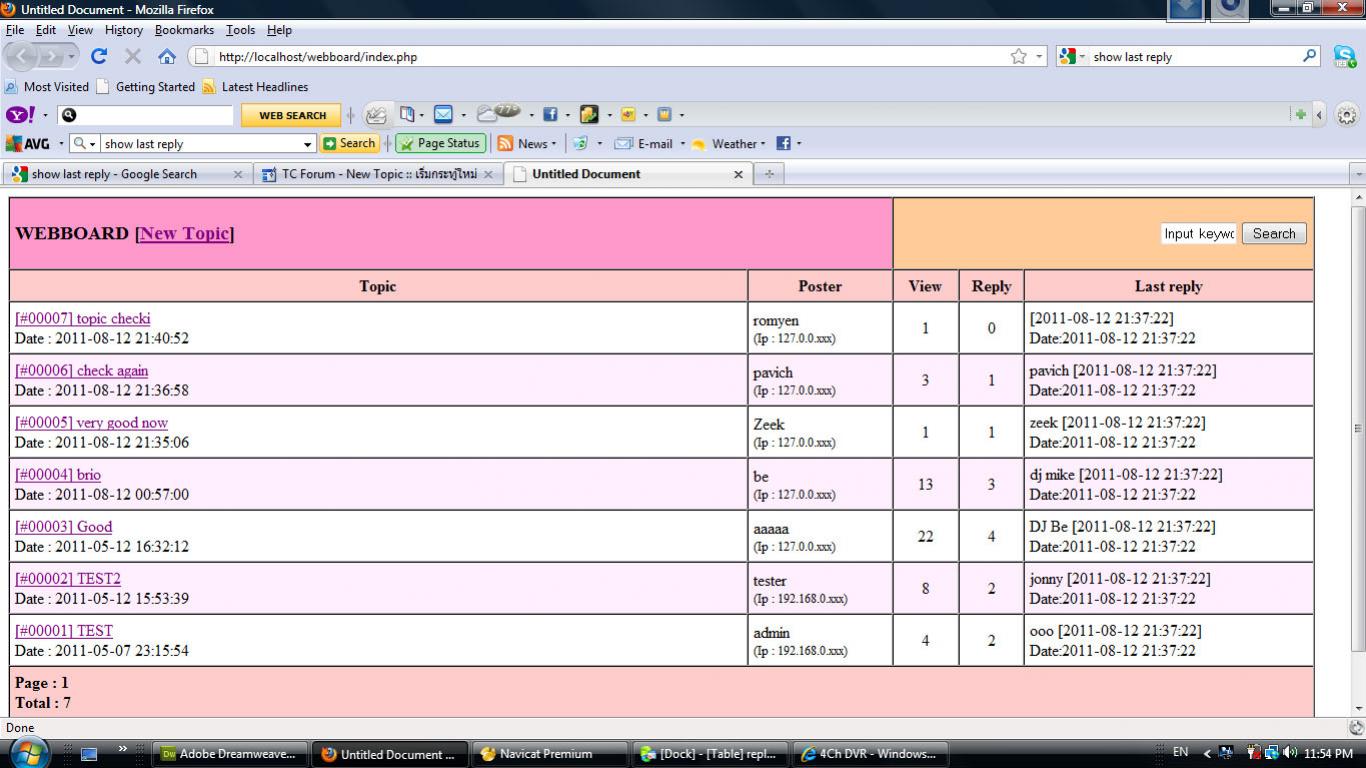Open topic #00003 Good

(63, 526)
